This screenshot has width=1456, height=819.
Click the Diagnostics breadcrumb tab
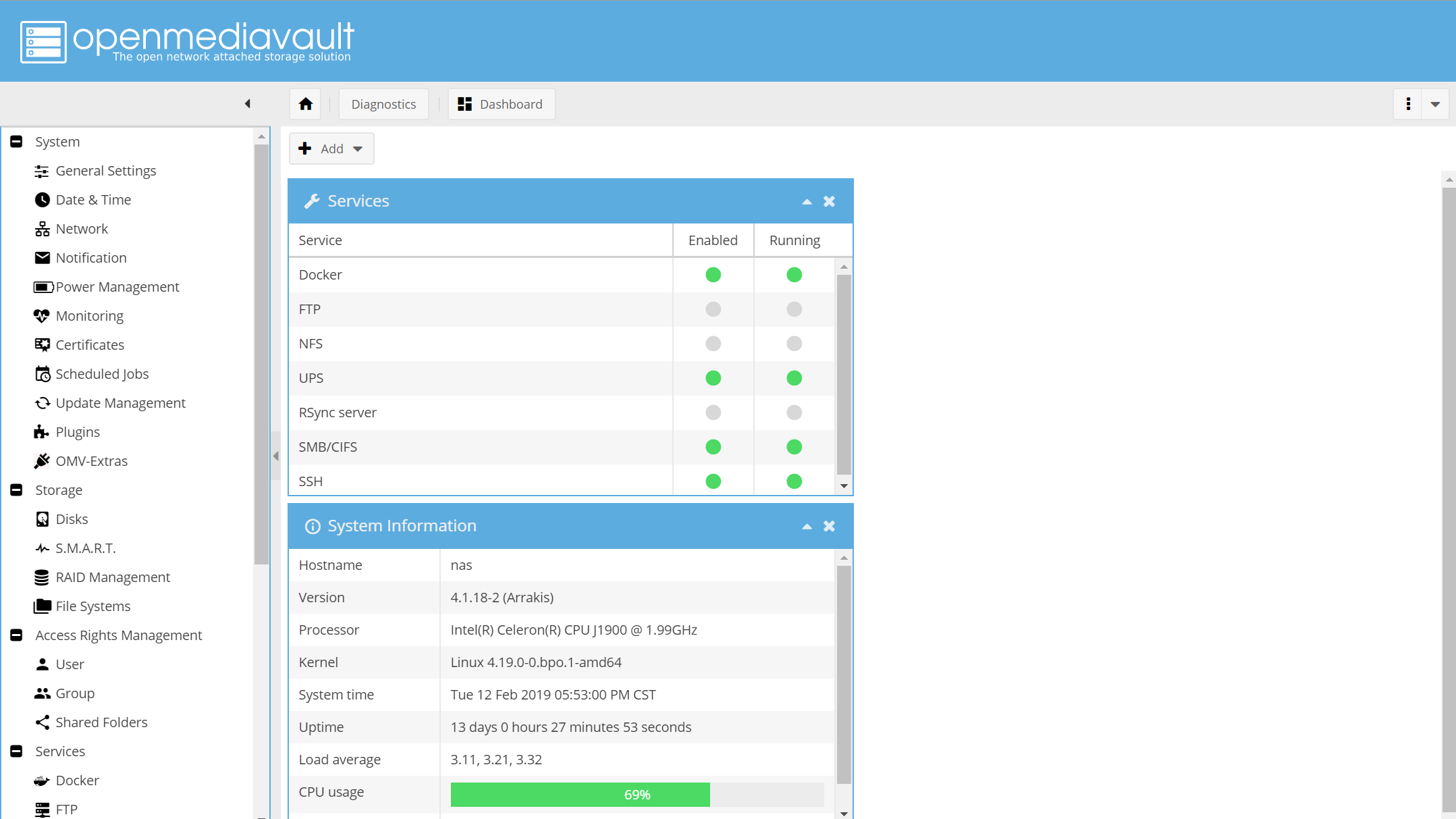click(x=383, y=104)
